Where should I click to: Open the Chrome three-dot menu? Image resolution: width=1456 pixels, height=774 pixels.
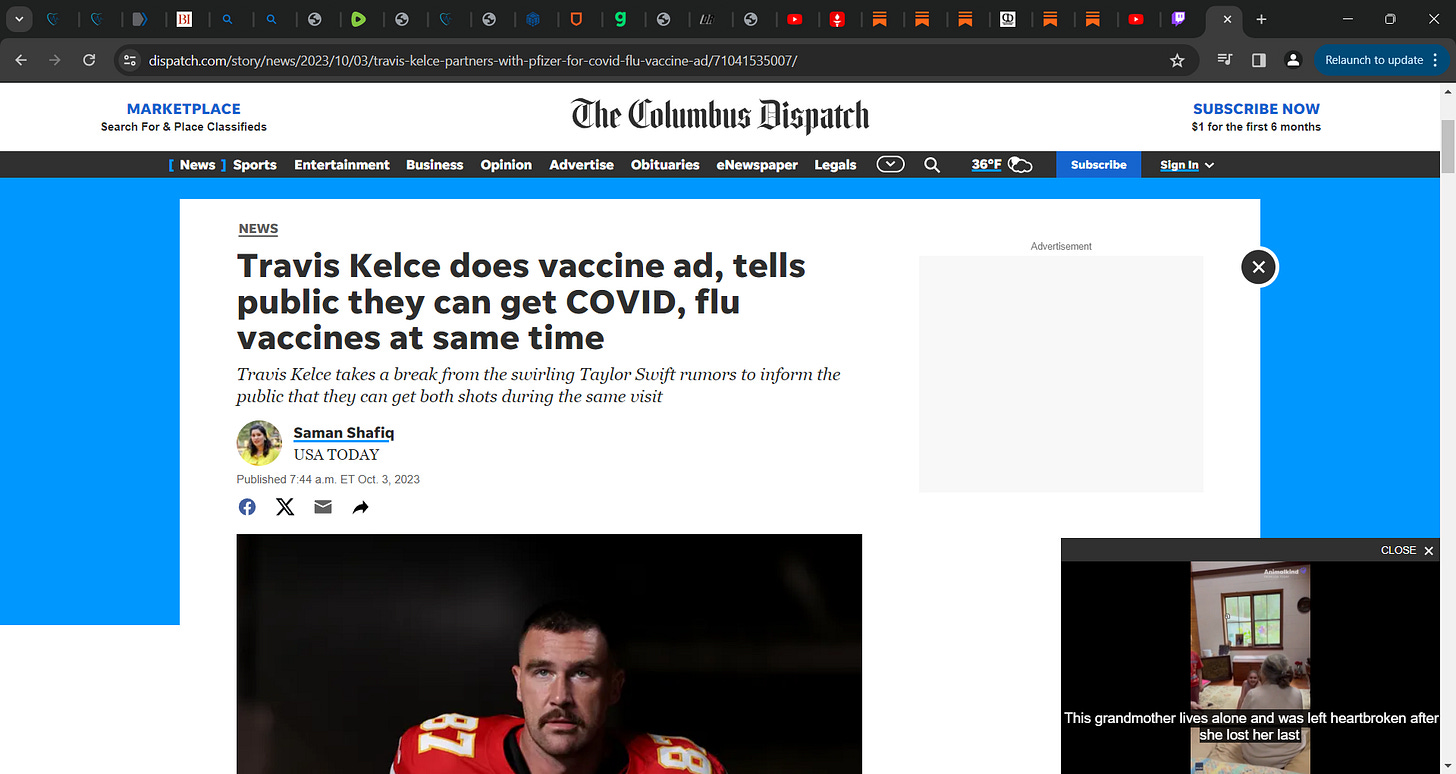[x=1436, y=60]
